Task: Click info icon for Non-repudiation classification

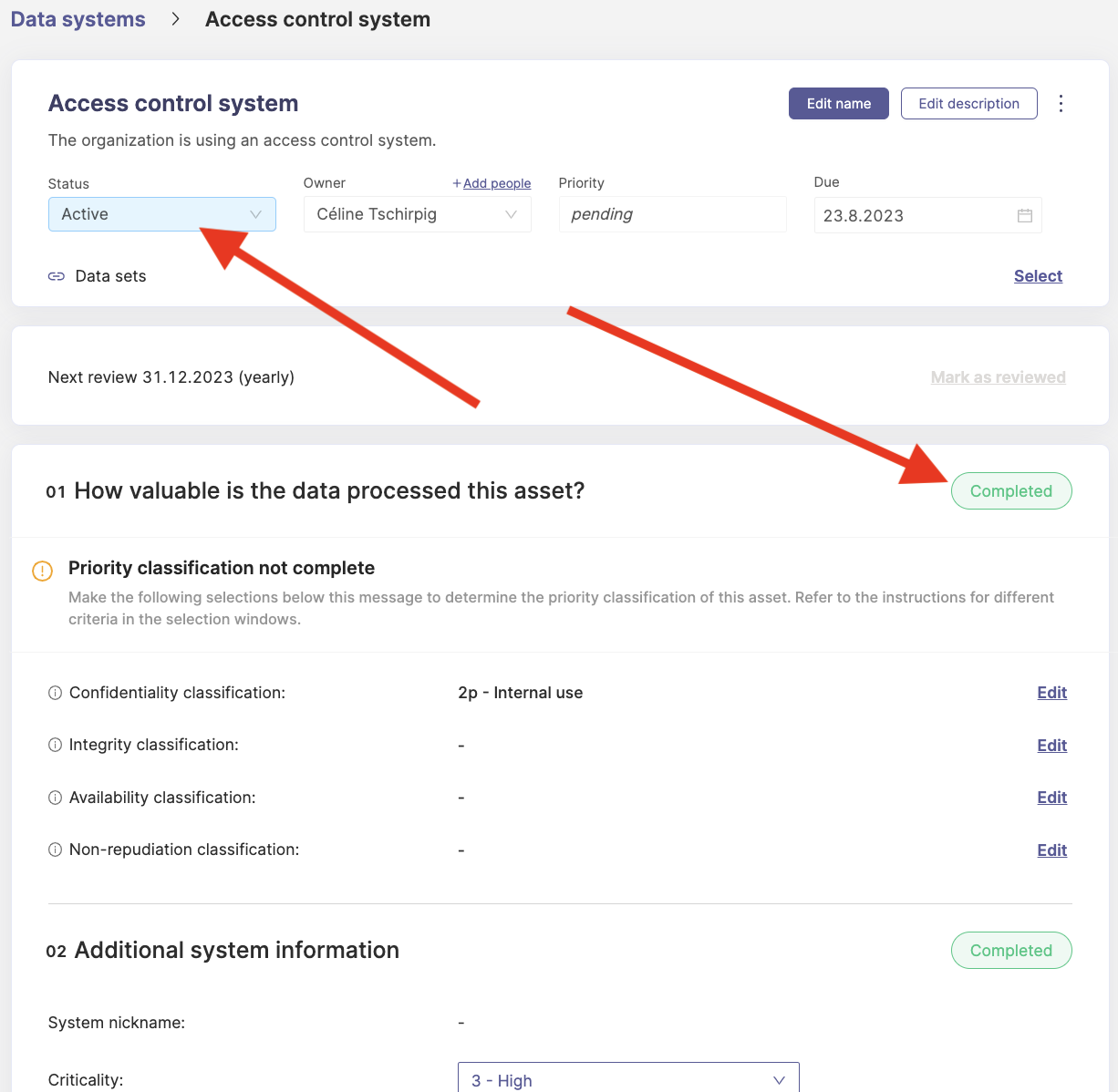Action: click(55, 850)
